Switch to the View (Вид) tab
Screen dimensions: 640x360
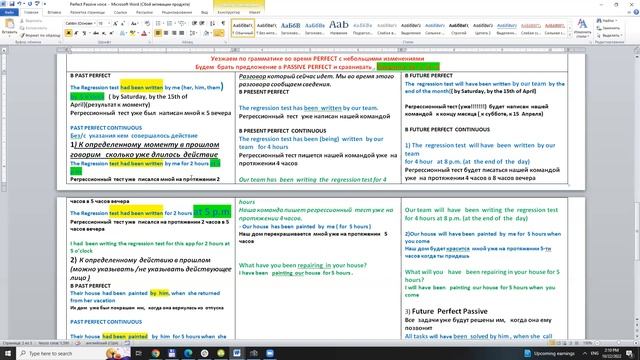click(x=204, y=12)
